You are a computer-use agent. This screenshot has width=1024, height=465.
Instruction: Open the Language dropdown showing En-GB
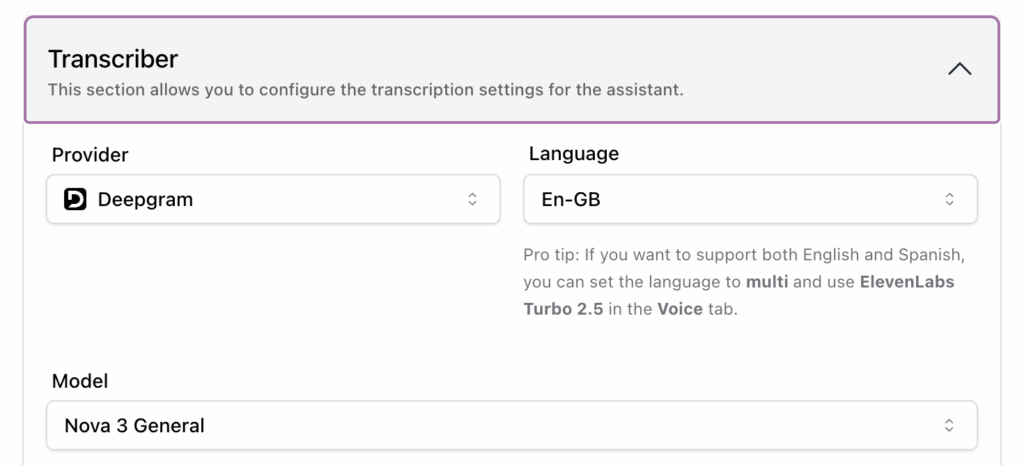[750, 200]
